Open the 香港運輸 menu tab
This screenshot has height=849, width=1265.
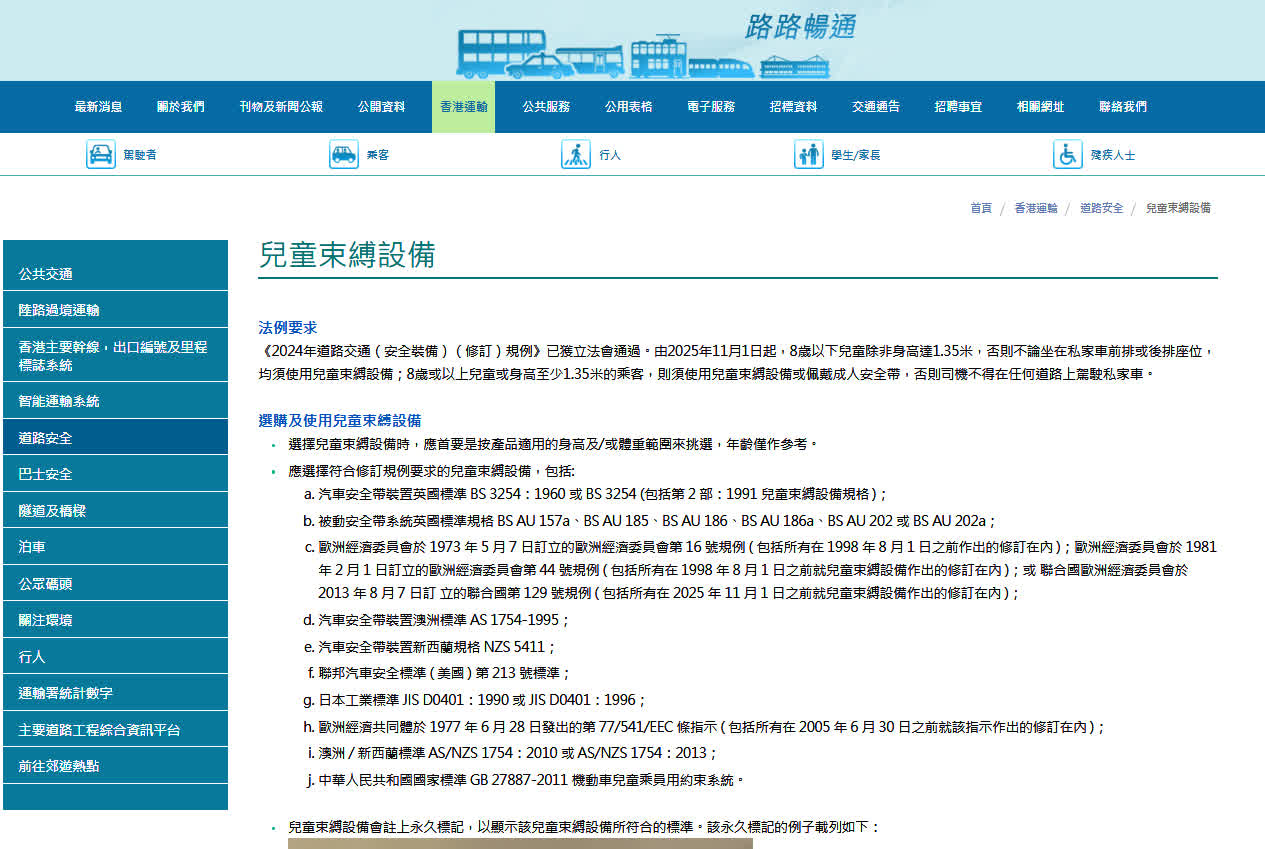click(463, 107)
